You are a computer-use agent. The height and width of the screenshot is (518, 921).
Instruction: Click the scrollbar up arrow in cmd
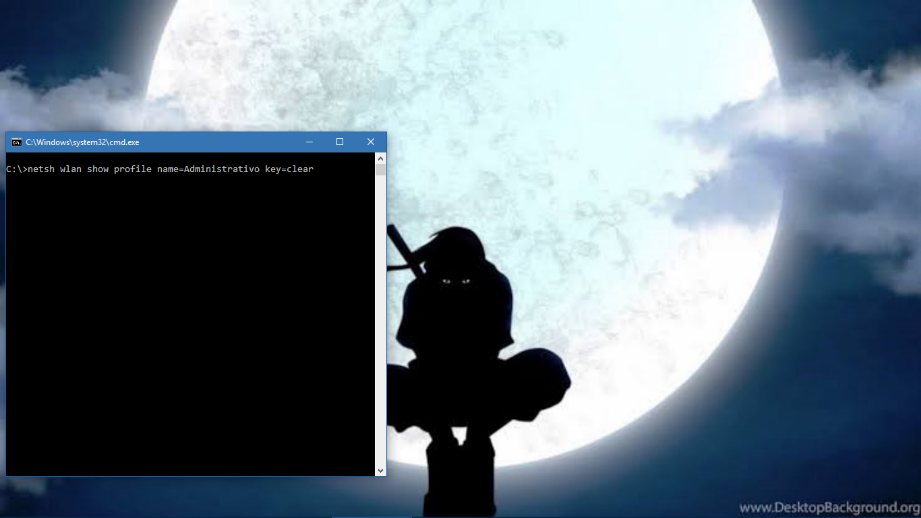[381, 159]
